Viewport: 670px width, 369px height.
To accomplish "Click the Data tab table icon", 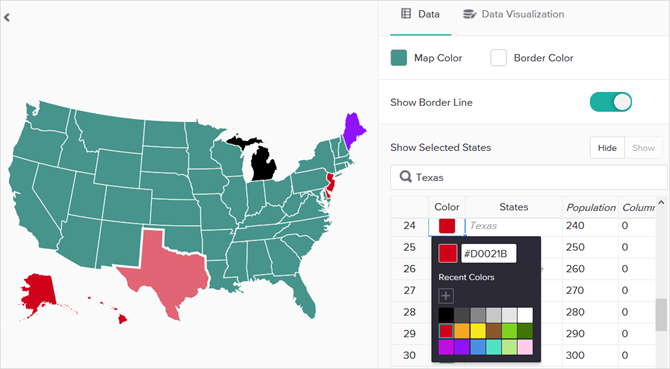I will click(406, 14).
